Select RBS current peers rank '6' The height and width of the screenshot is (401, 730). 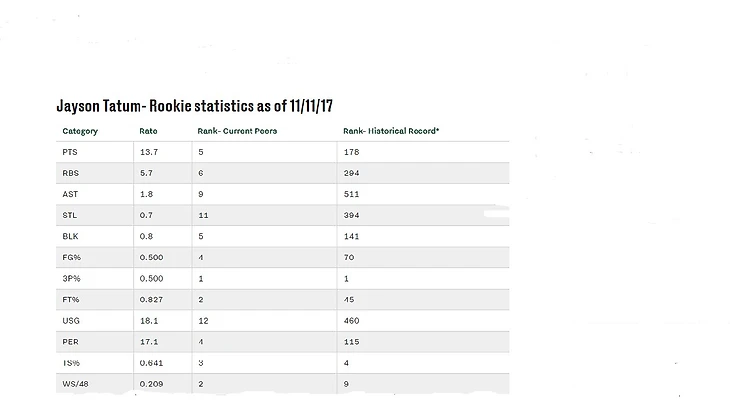coord(201,173)
